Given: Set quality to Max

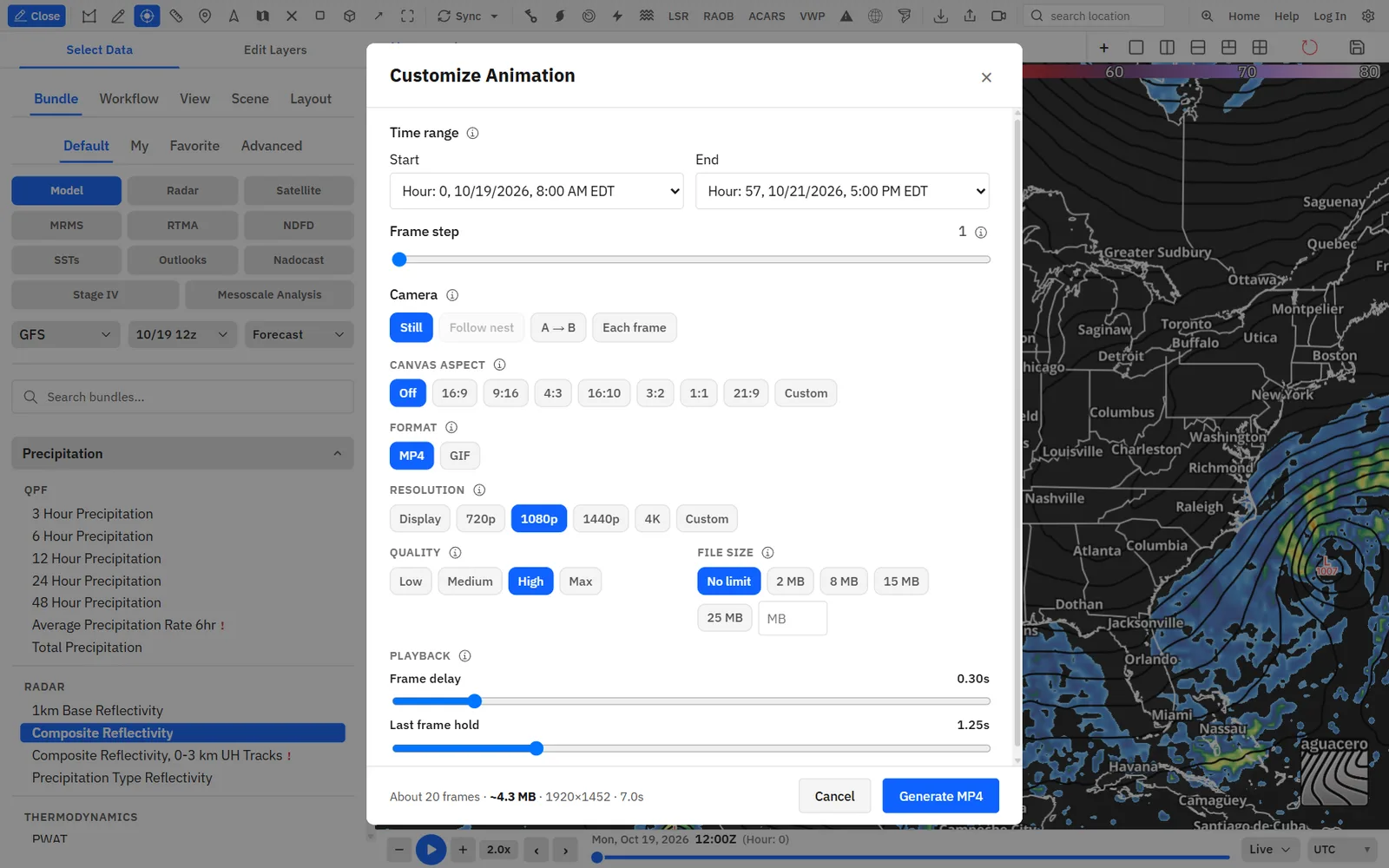Looking at the screenshot, I should coord(581,582).
